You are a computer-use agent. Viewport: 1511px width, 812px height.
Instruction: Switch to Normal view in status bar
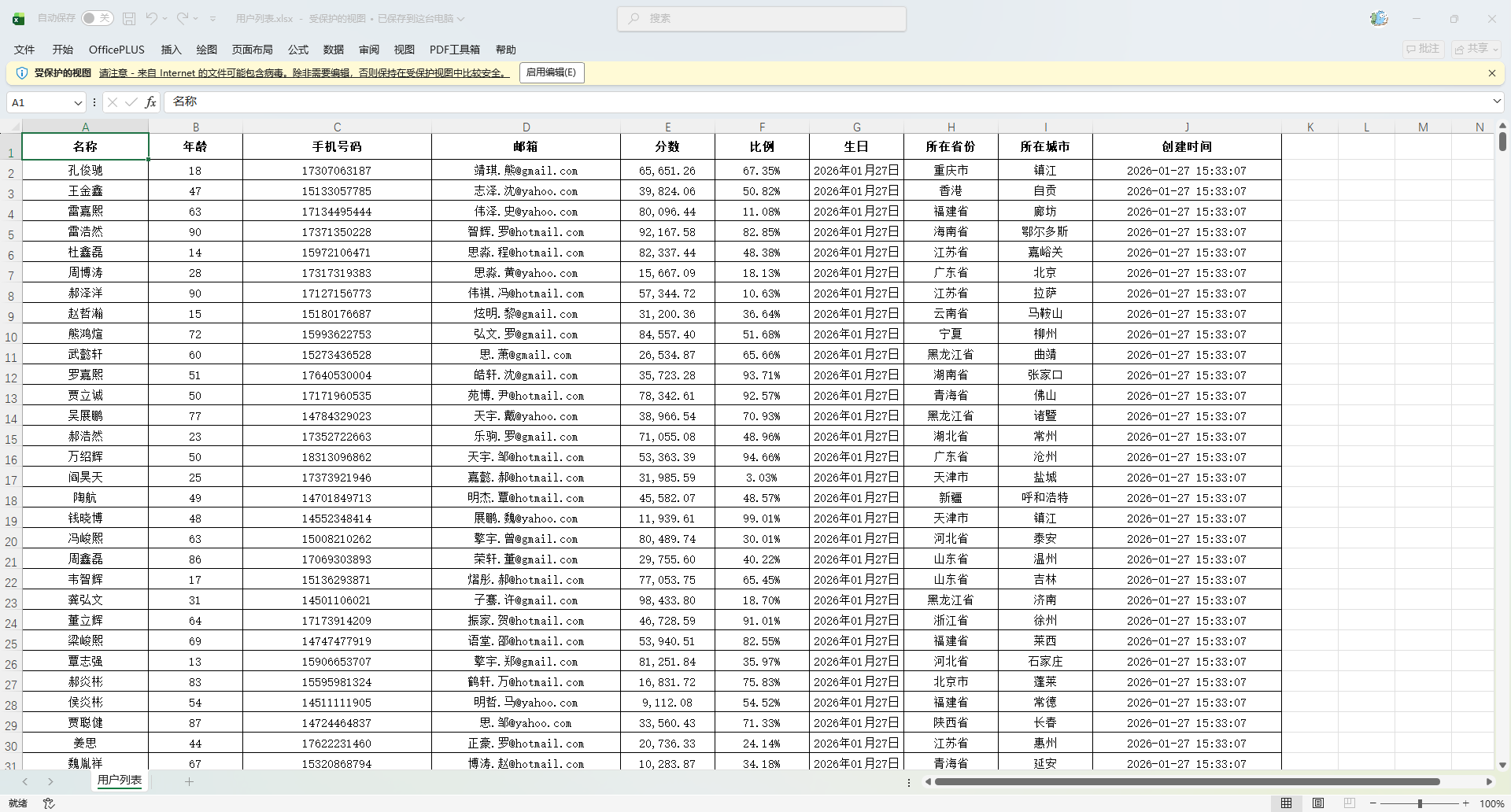click(1286, 803)
